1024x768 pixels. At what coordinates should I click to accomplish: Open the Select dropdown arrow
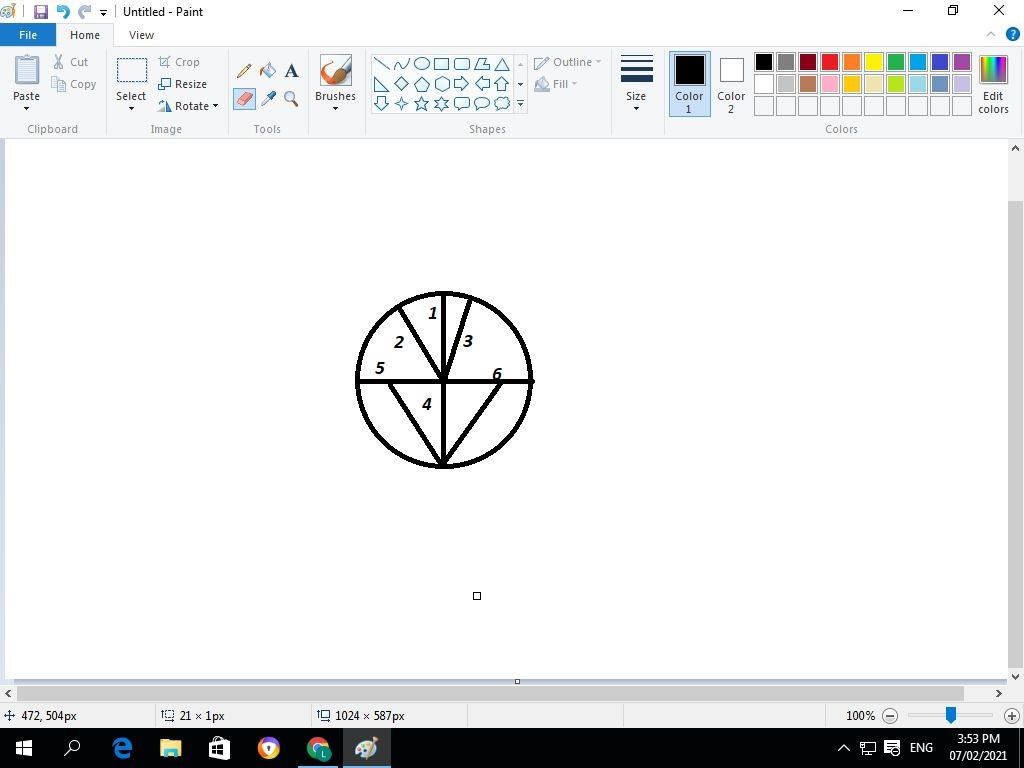click(131, 108)
